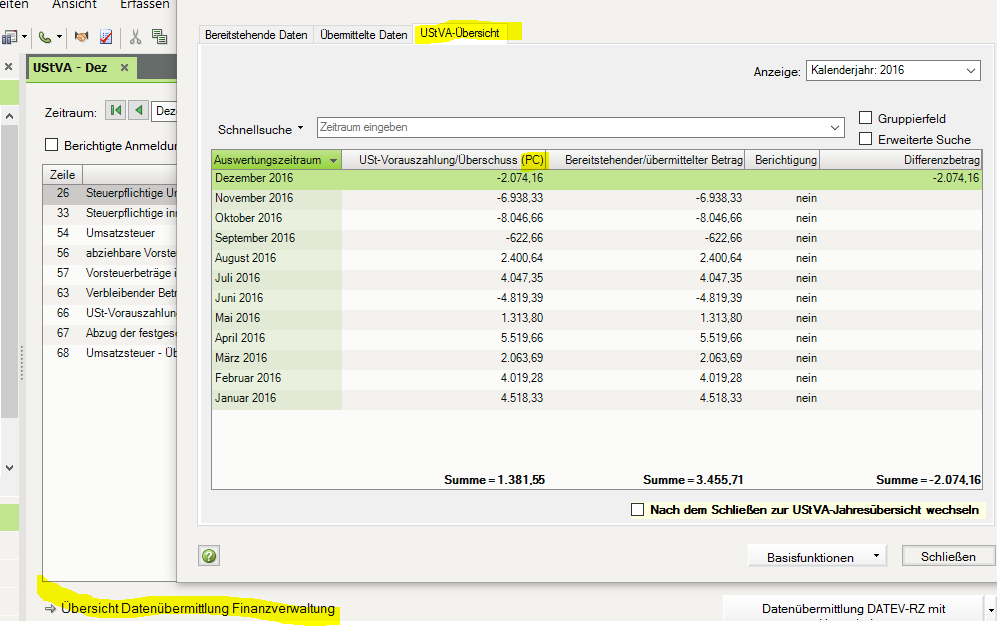
Task: Open Übersicht Datenübermittlung Finanzverwaltung link
Action: click(x=197, y=608)
